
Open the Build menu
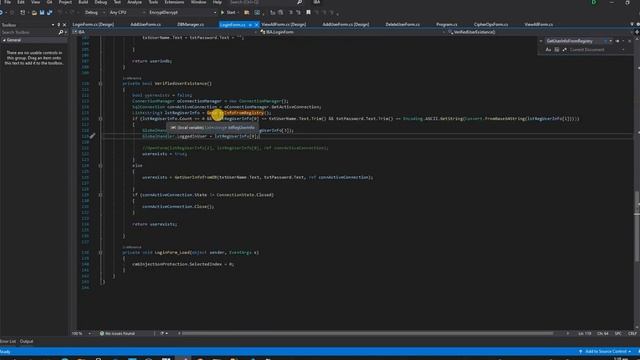(83, 2)
